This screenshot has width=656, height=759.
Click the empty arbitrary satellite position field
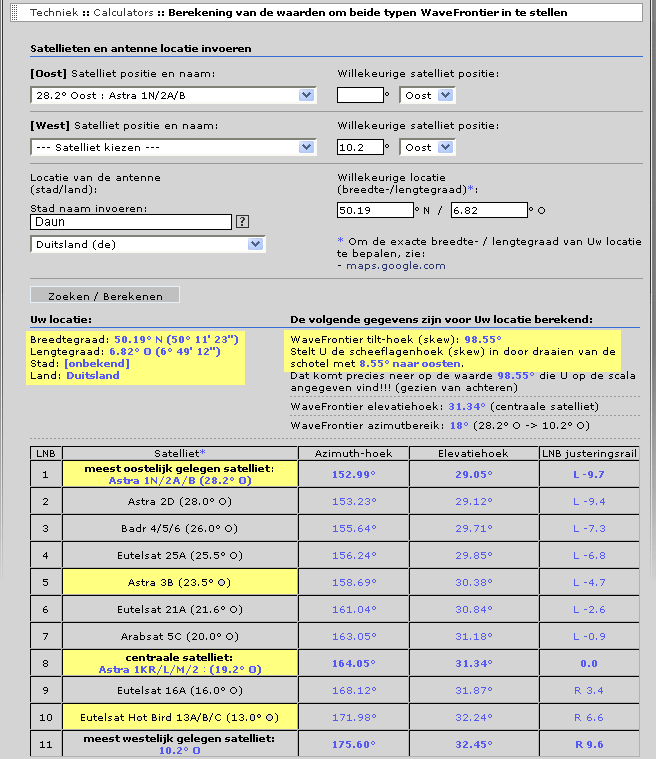click(x=360, y=95)
